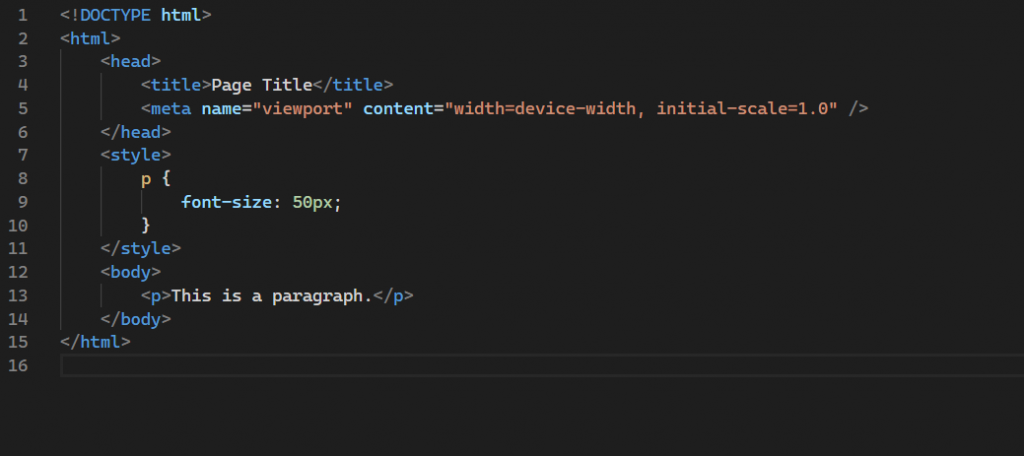Click the 'Page Title' text
The width and height of the screenshot is (1024, 456).
coord(262,85)
